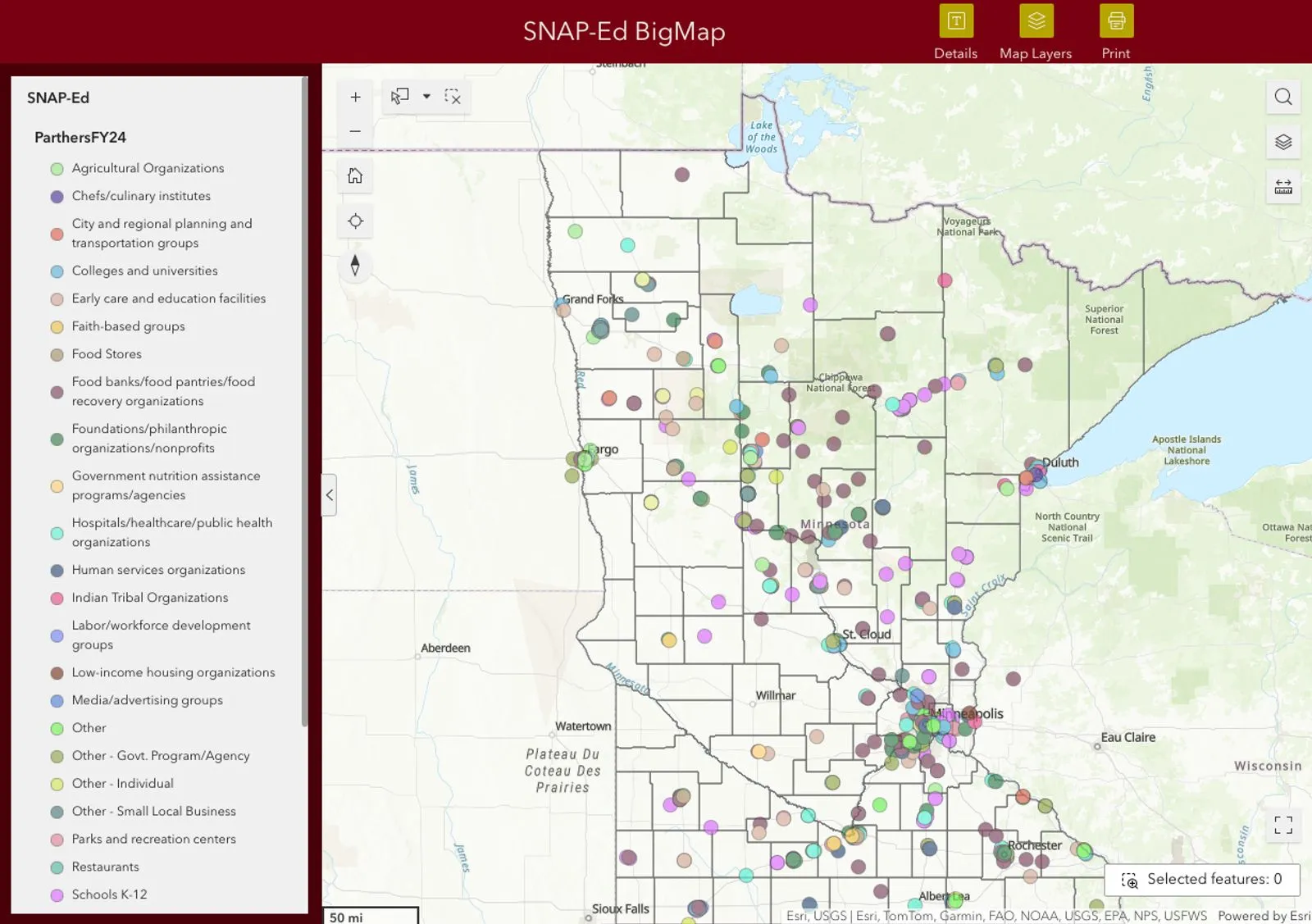
Task: Click the fullscreen icon at bottom right
Action: coord(1282,825)
